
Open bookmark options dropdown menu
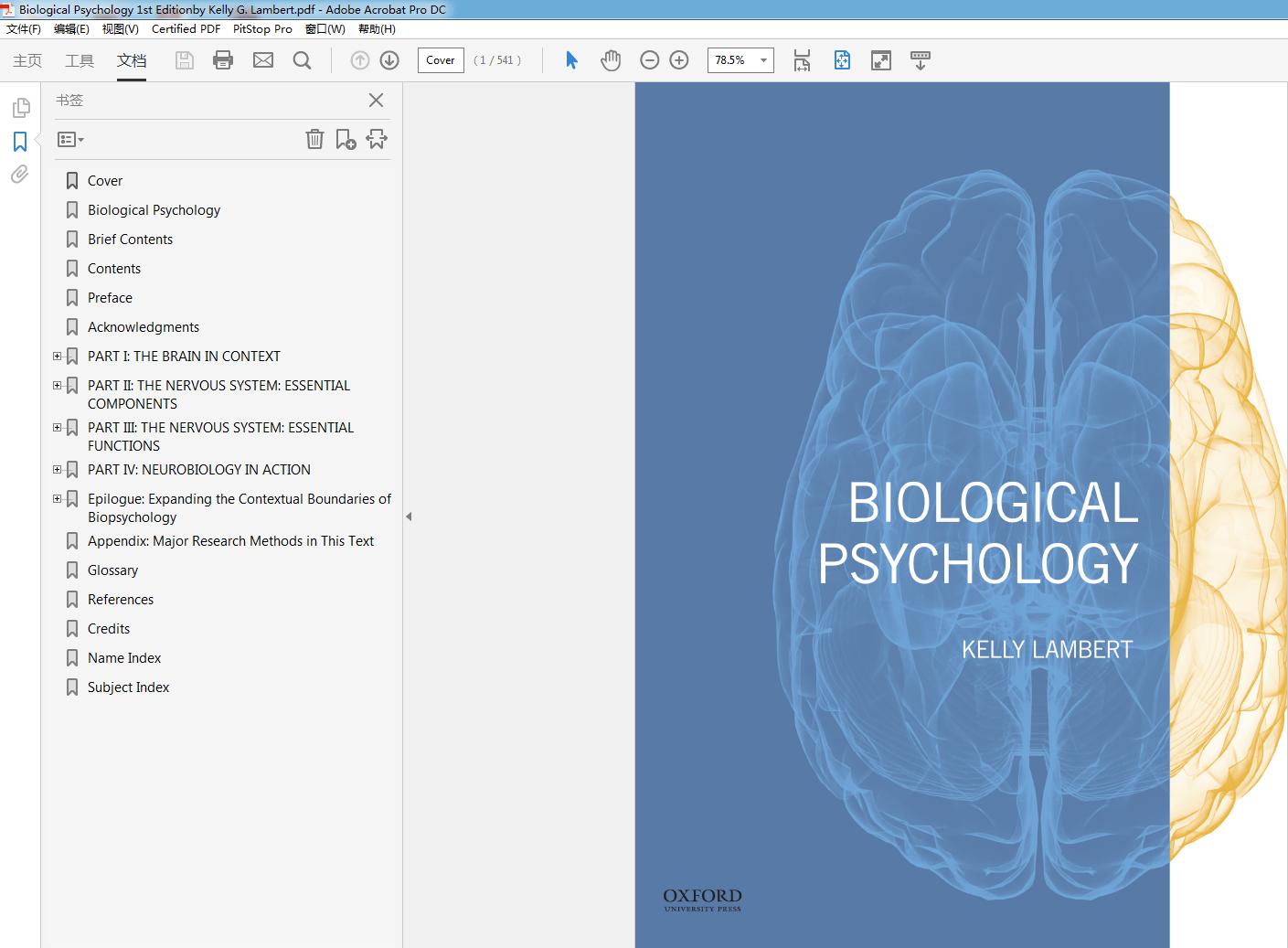(x=70, y=140)
